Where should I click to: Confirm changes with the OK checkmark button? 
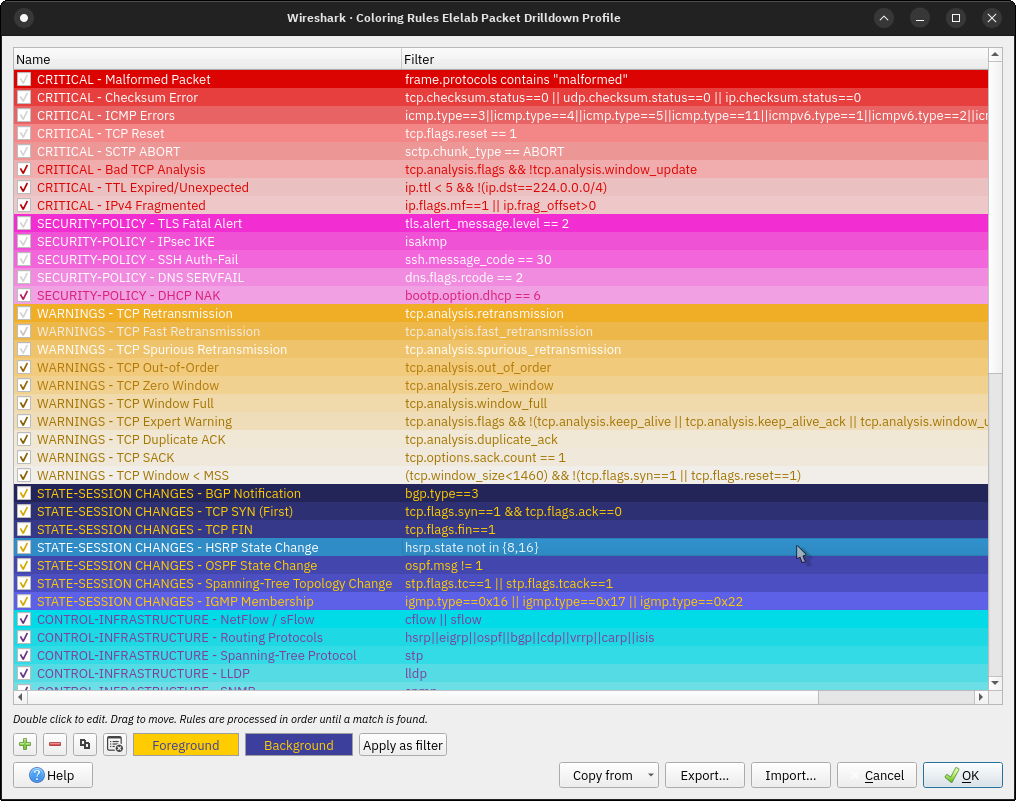click(x=962, y=774)
